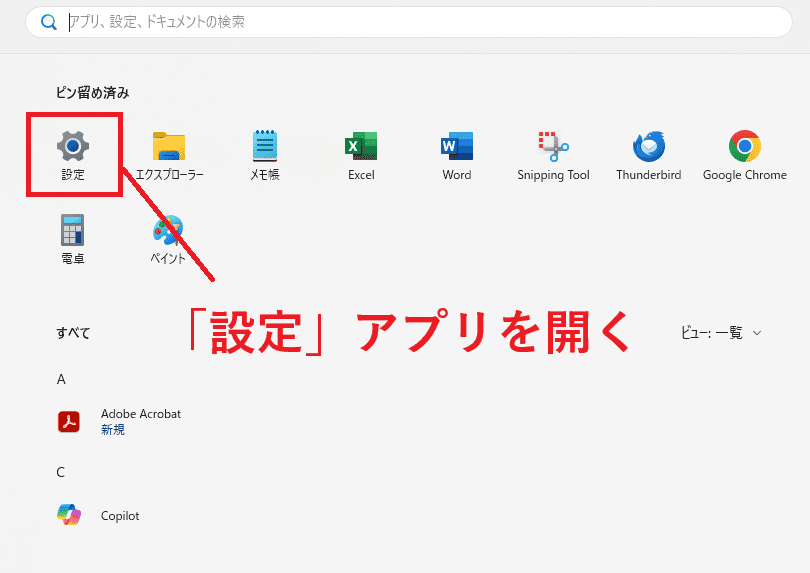Click the search magnifier icon
The height and width of the screenshot is (573, 810).
tap(49, 22)
